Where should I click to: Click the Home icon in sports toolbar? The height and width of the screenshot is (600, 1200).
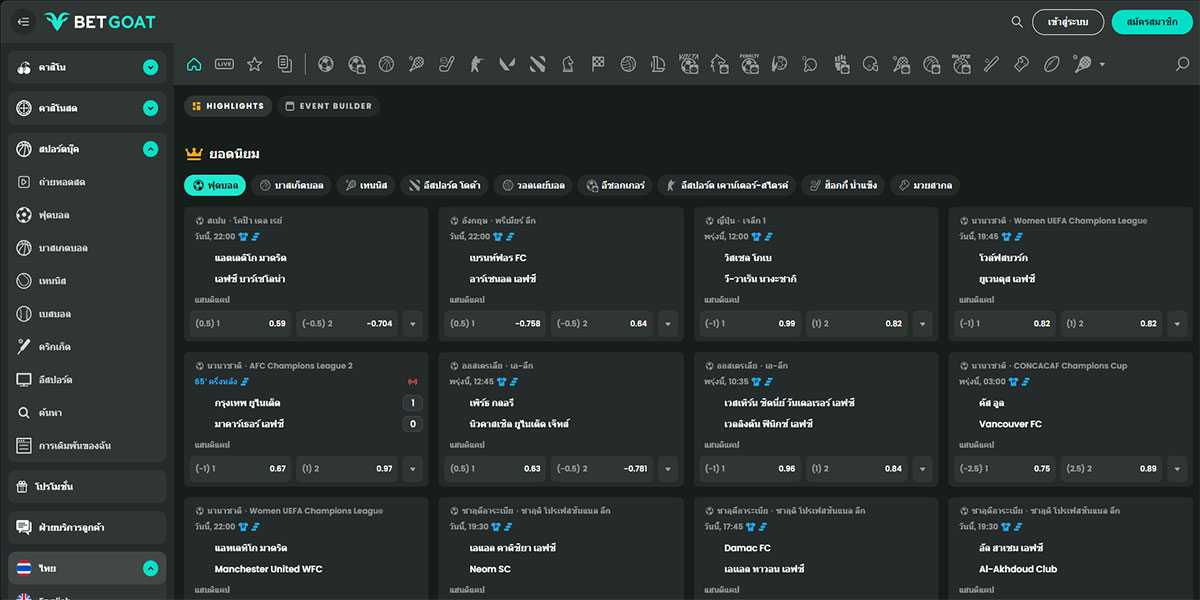[194, 64]
